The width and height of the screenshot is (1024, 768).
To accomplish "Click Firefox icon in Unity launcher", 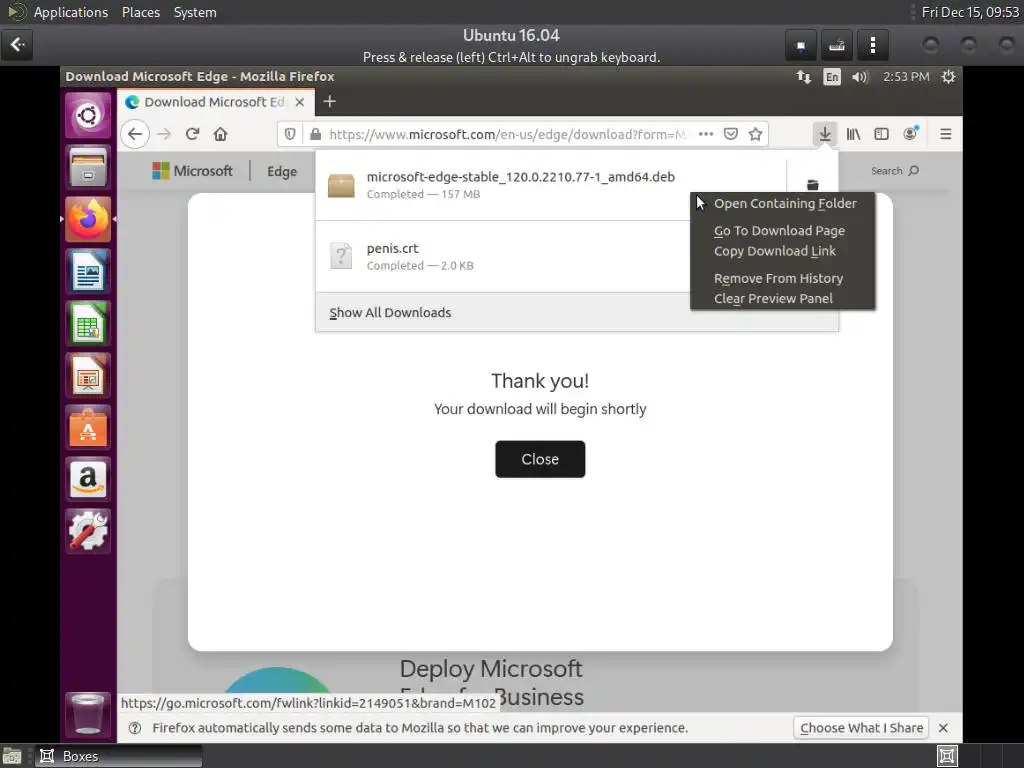I will [x=88, y=219].
